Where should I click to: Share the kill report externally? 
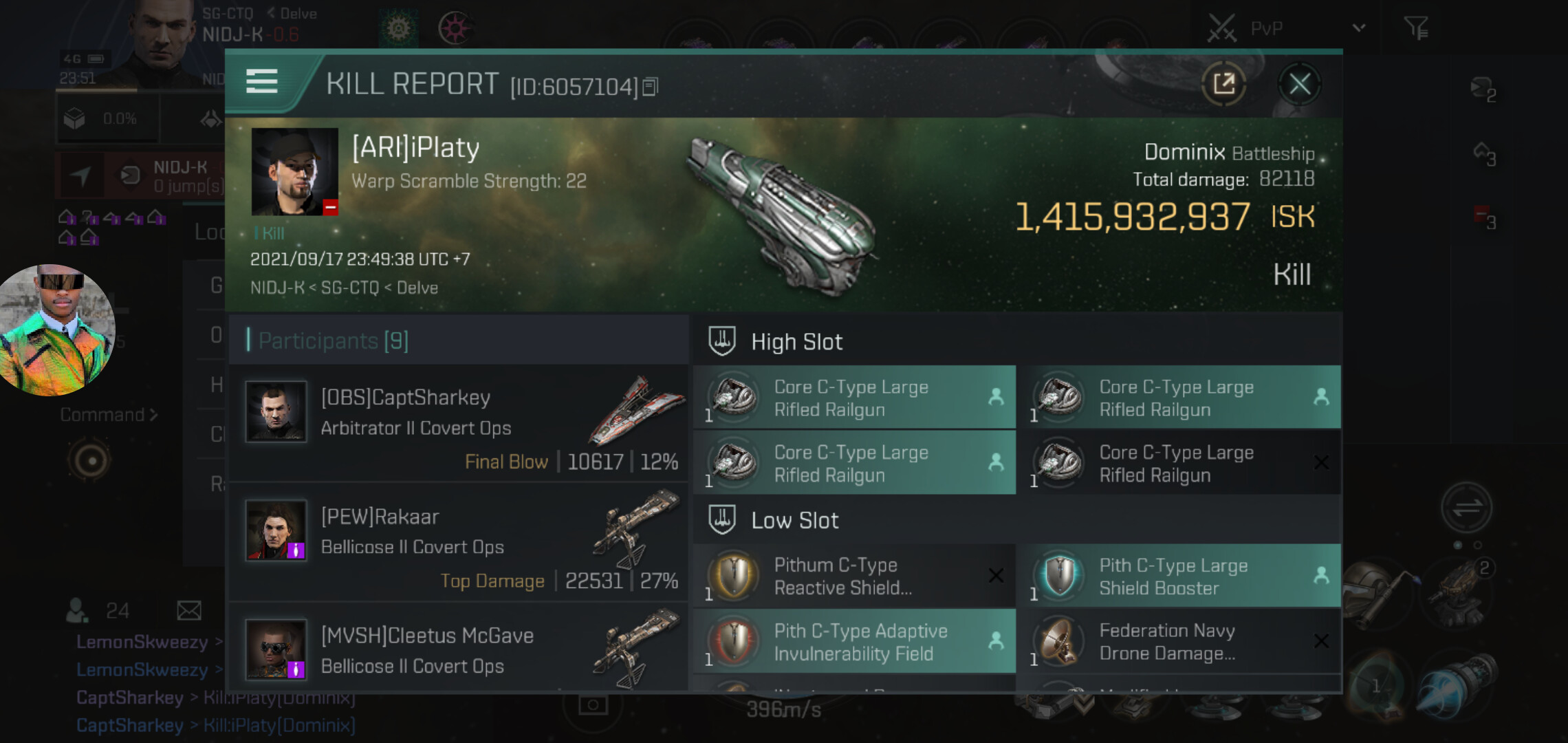click(x=1223, y=84)
